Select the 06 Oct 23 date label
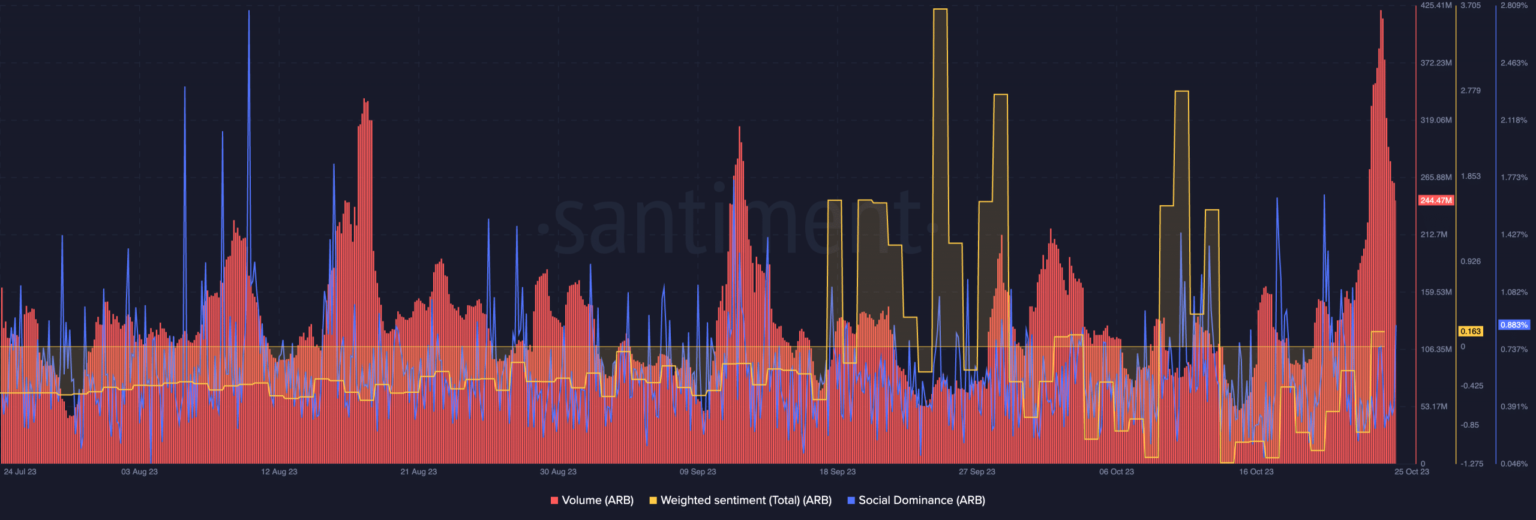This screenshot has height=520, width=1536. [1116, 470]
